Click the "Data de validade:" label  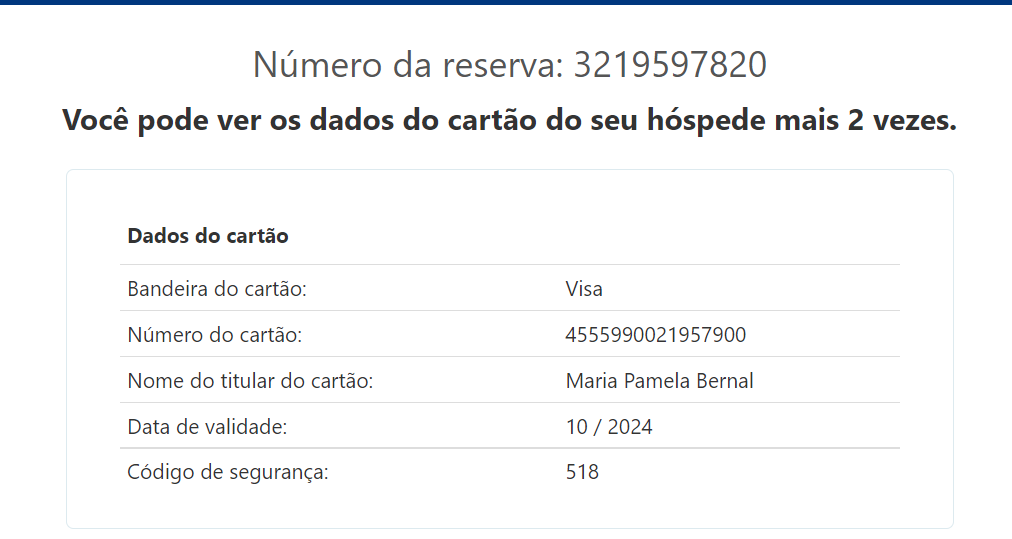point(207,427)
